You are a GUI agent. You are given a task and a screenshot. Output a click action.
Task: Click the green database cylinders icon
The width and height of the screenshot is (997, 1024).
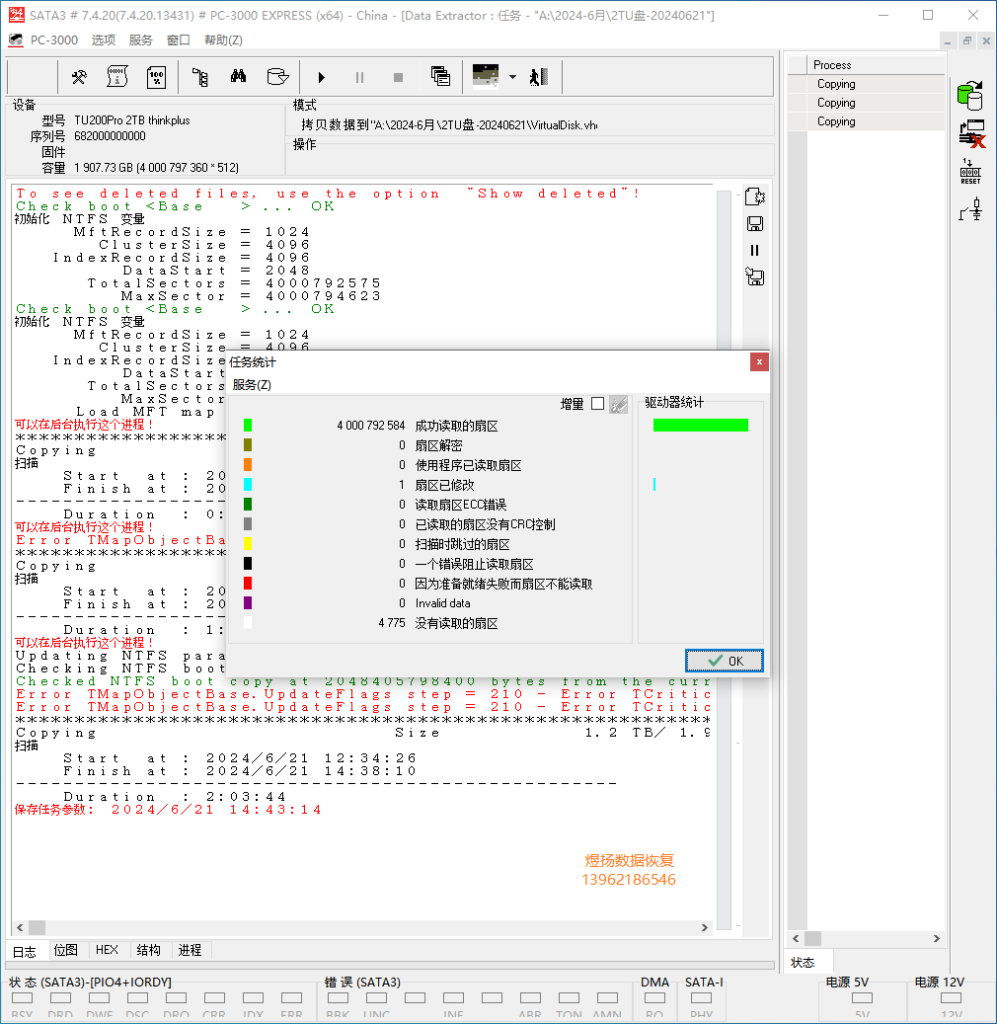969,95
